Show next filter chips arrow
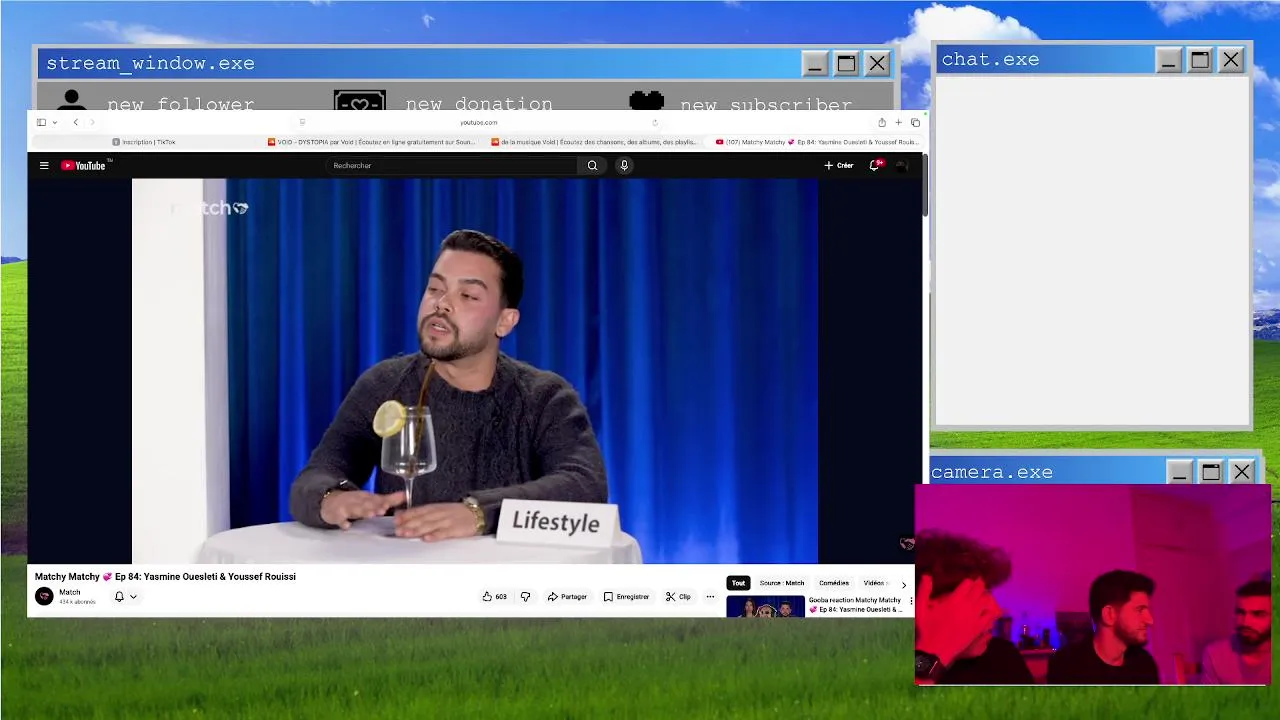Screen dimensions: 1280x720 click(903, 584)
